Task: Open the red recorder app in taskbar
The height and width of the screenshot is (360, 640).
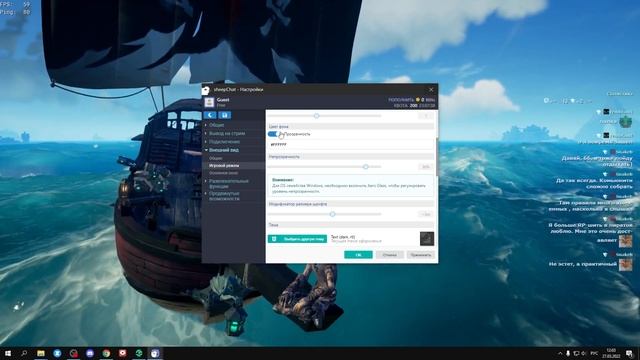Action: [x=122, y=353]
